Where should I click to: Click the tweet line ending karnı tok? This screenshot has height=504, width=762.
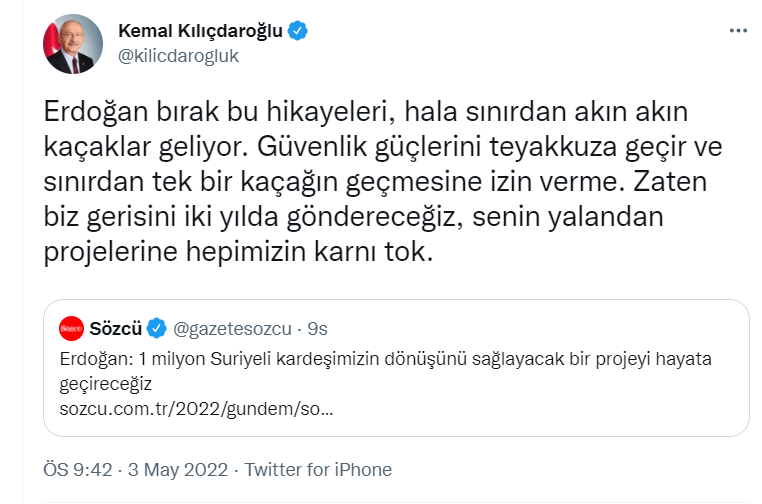(x=237, y=253)
